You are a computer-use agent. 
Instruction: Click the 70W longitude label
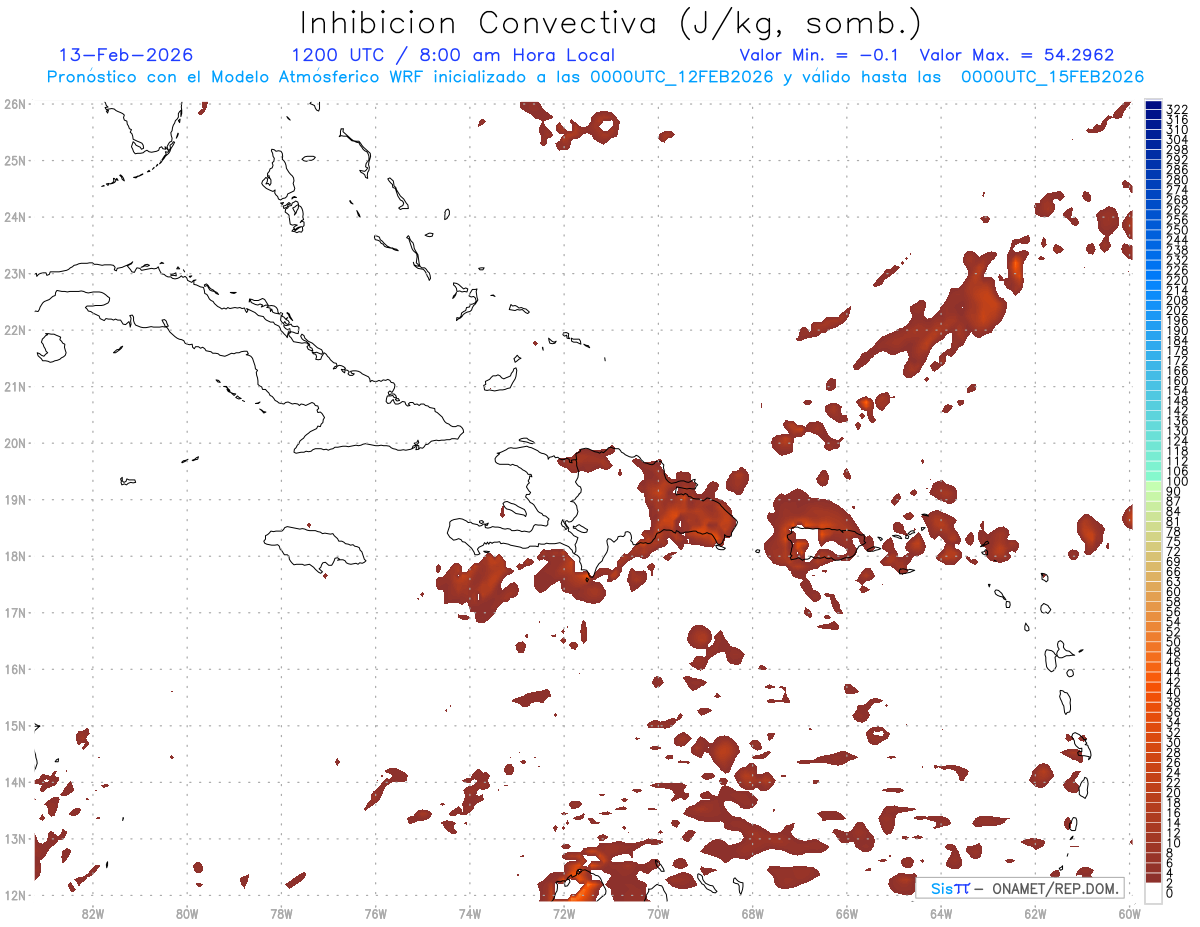(x=658, y=912)
